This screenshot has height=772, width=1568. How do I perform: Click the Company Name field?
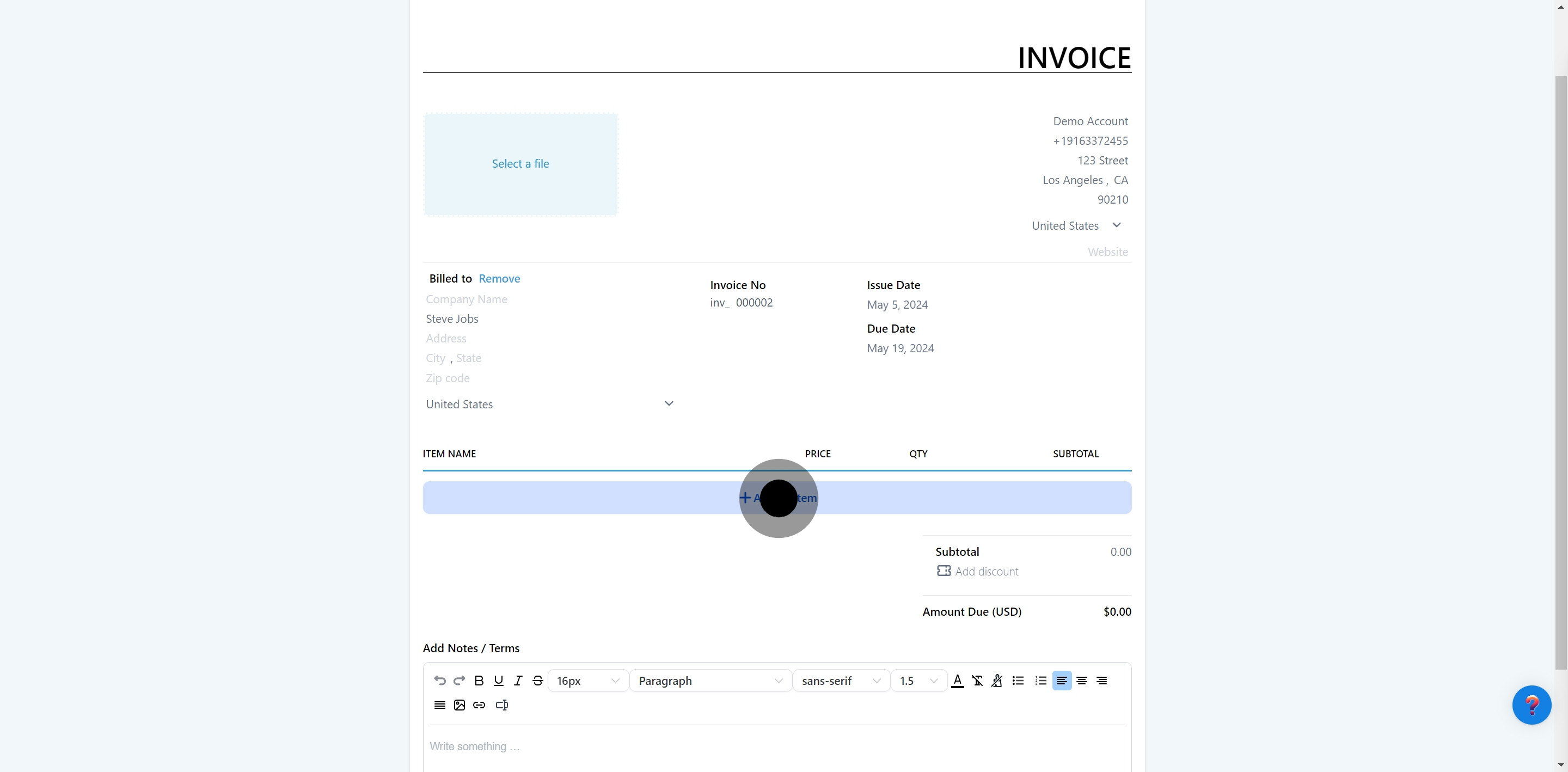467,299
